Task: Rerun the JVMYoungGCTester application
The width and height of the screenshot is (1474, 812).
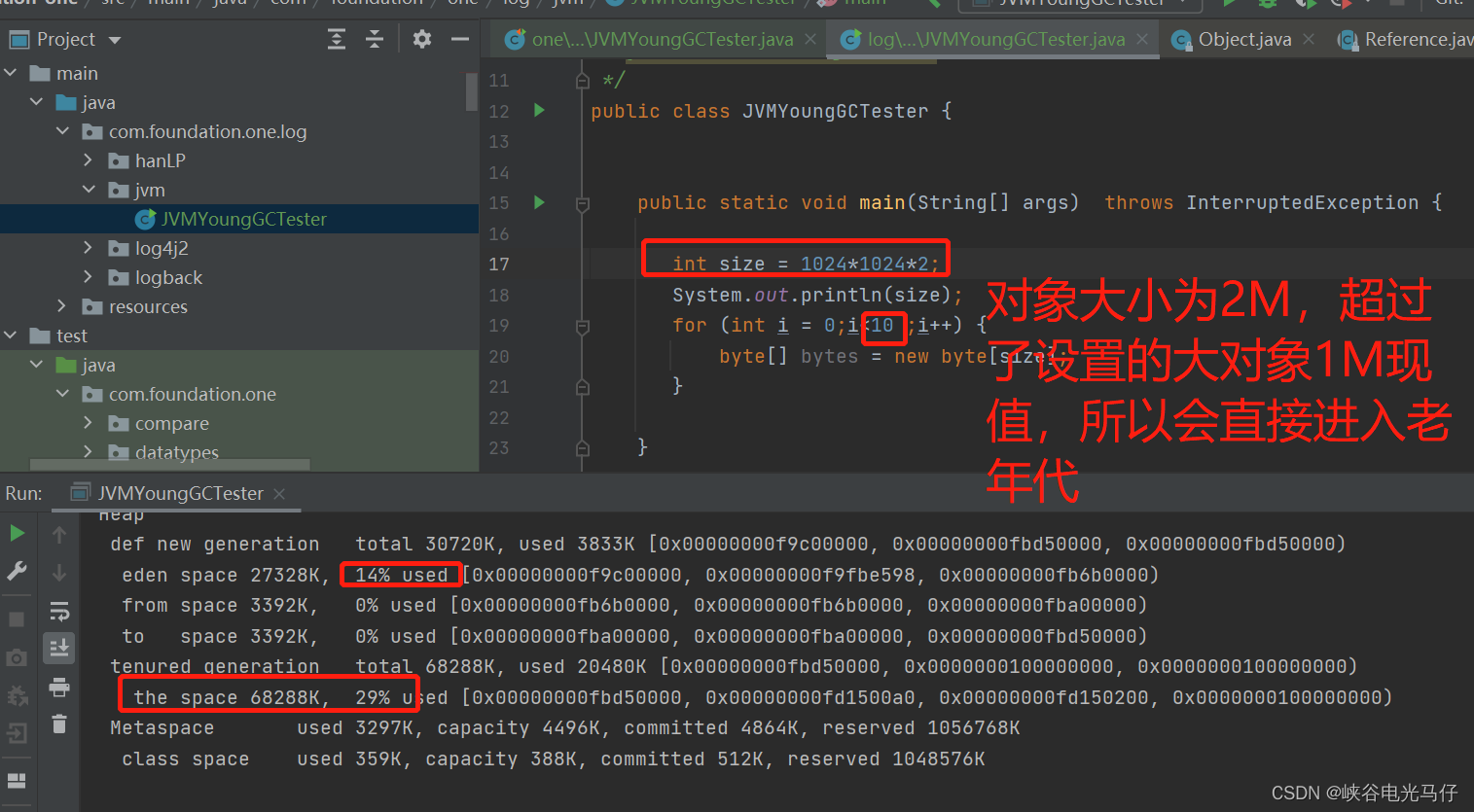Action: click(x=16, y=532)
